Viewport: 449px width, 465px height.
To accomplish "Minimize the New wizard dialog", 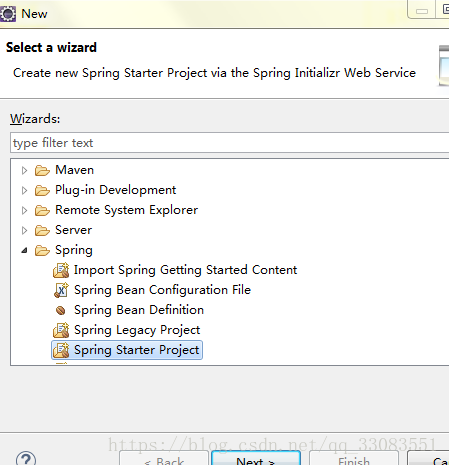I will 422,11.
